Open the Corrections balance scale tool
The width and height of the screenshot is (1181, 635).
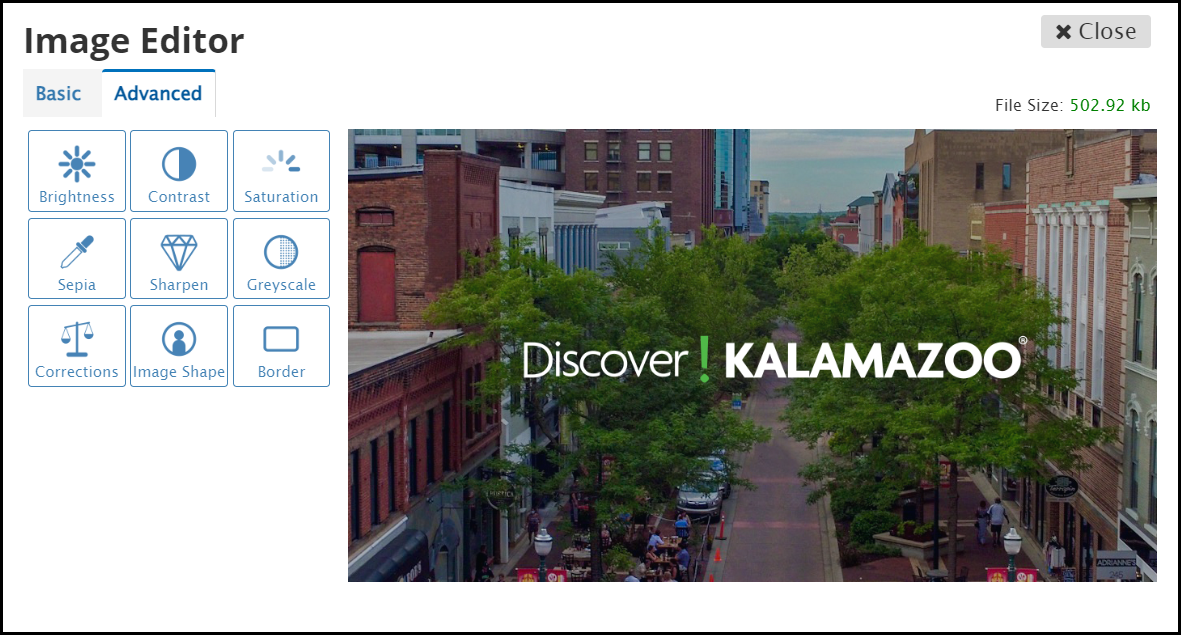coord(77,339)
